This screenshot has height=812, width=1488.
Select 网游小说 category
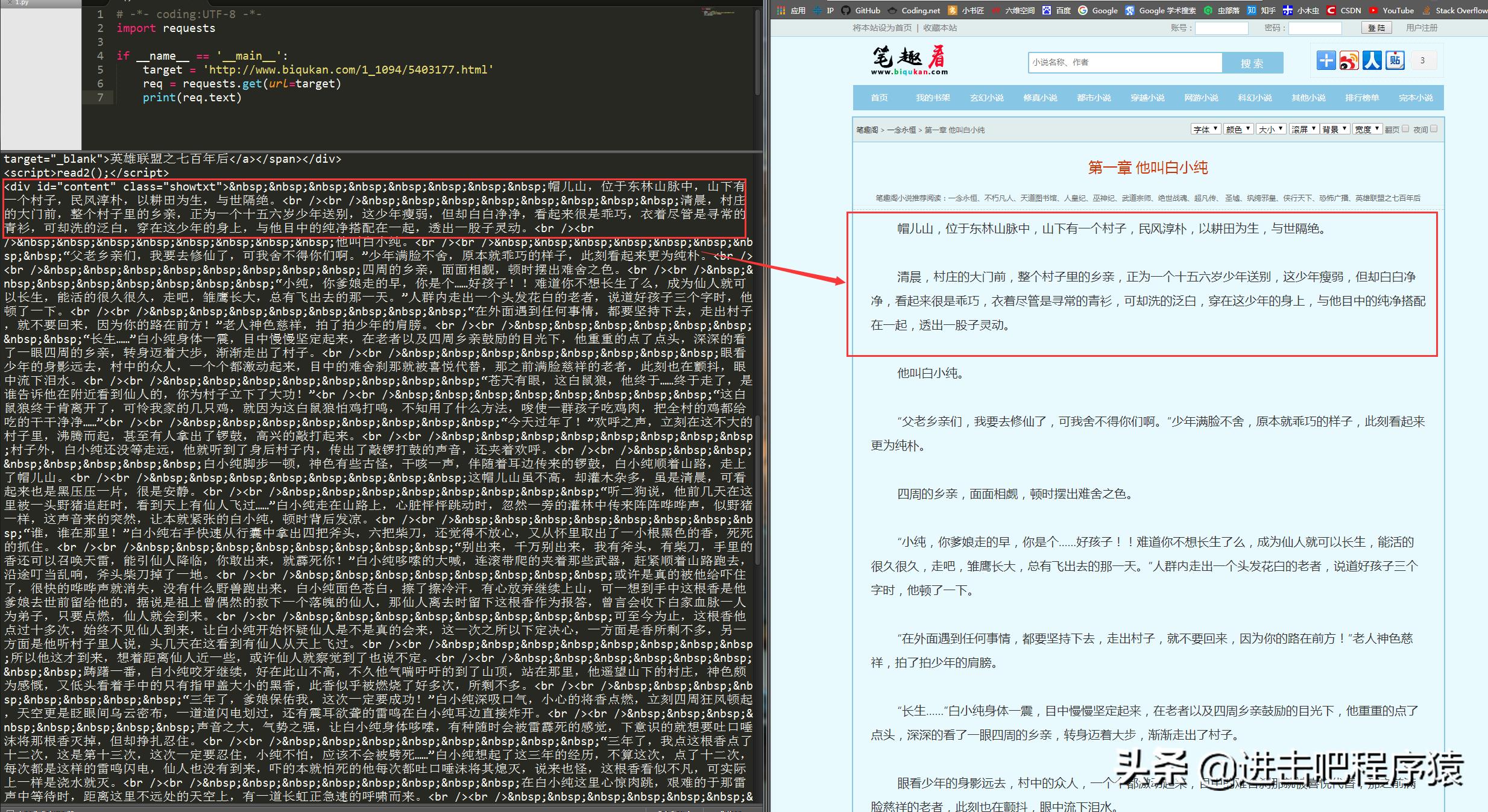tap(1201, 98)
